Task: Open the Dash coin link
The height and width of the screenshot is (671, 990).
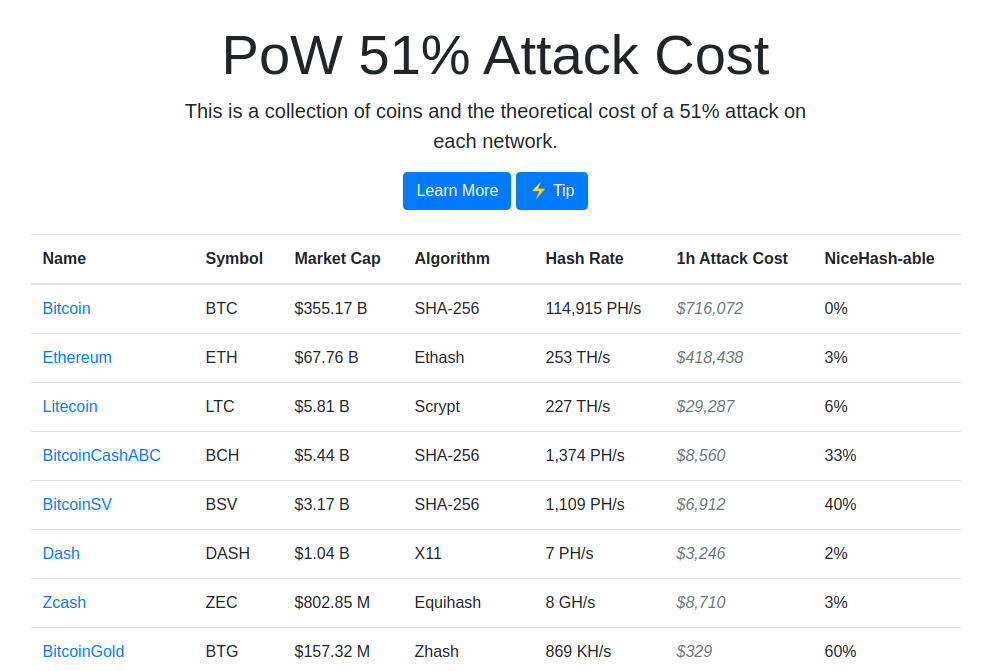Action: (61, 554)
